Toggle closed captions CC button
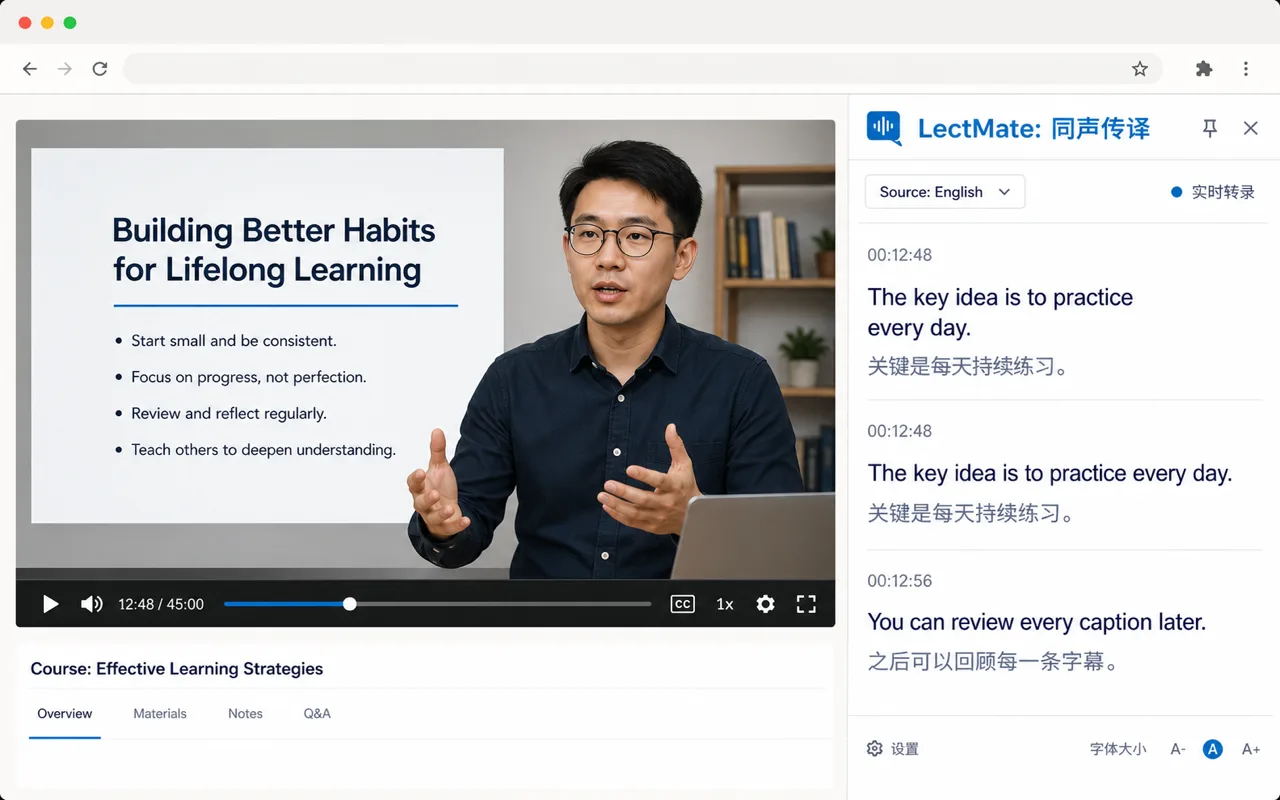 tap(682, 604)
